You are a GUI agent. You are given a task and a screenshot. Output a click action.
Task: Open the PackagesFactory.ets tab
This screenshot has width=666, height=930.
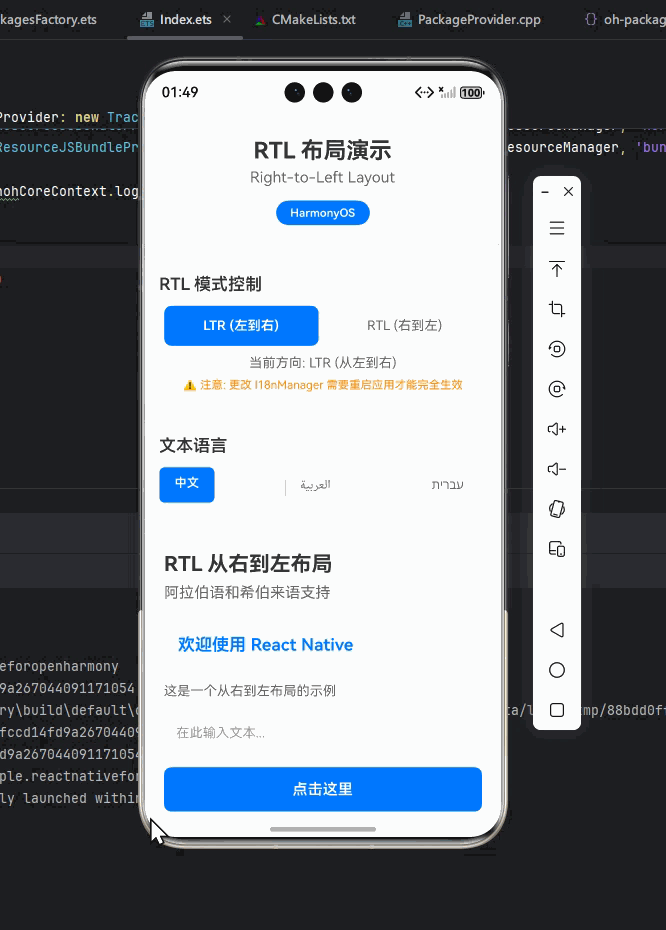point(48,20)
